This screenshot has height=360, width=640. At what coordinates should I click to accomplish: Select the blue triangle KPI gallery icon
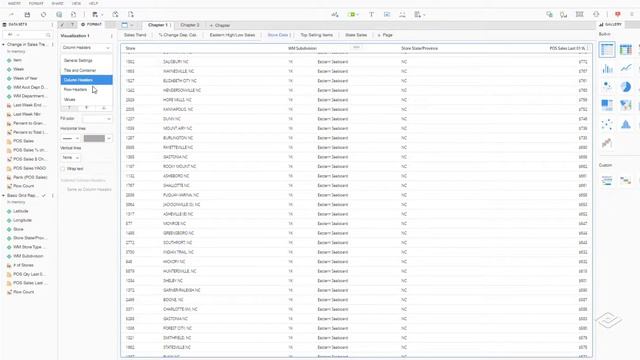[625, 124]
